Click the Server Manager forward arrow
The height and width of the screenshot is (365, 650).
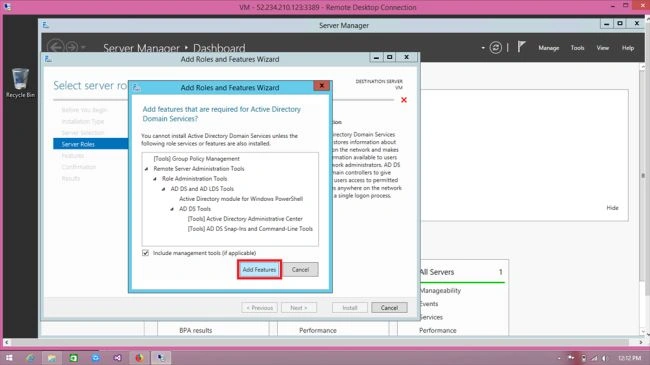tap(72, 47)
